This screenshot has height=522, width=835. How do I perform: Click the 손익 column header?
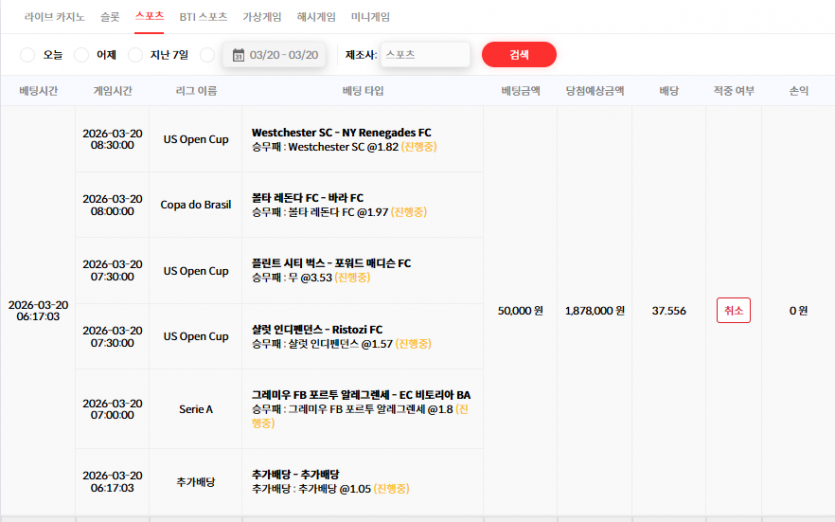798,91
